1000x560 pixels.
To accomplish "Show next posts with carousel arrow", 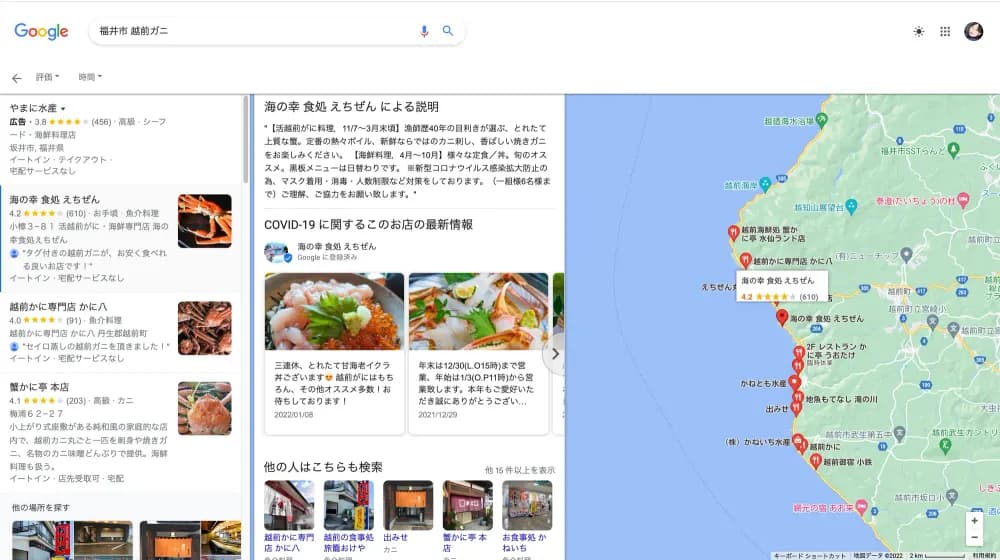I will (555, 354).
